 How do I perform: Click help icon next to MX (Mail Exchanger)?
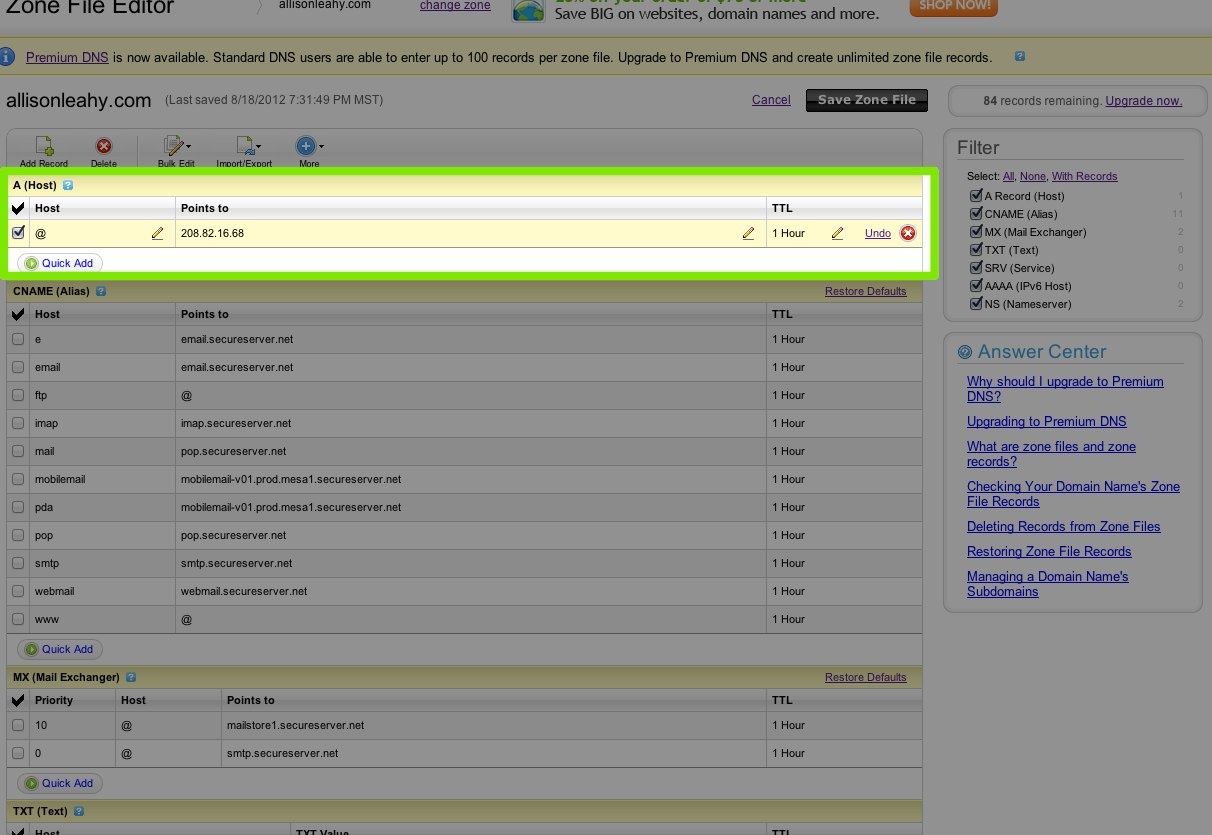click(131, 677)
